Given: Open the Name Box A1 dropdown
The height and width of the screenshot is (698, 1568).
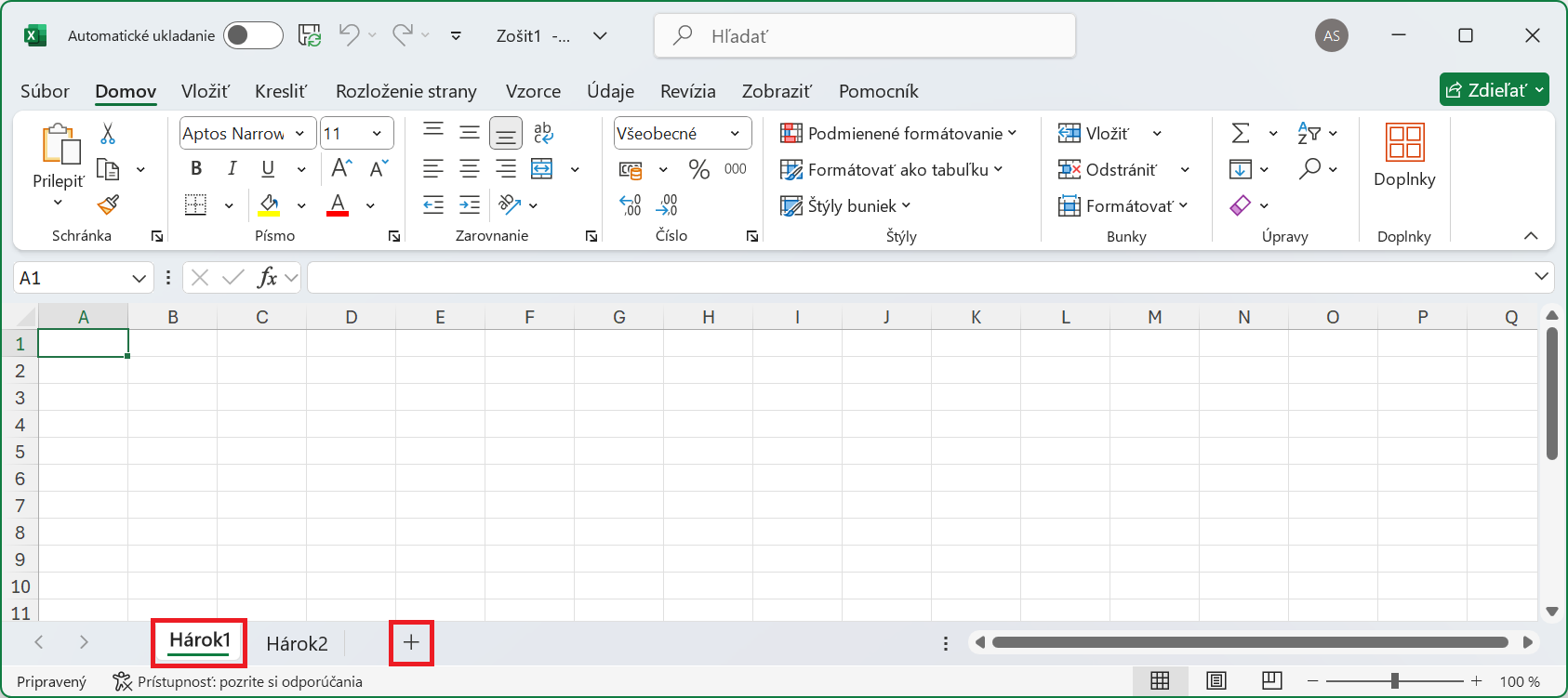Looking at the screenshot, I should click(139, 278).
